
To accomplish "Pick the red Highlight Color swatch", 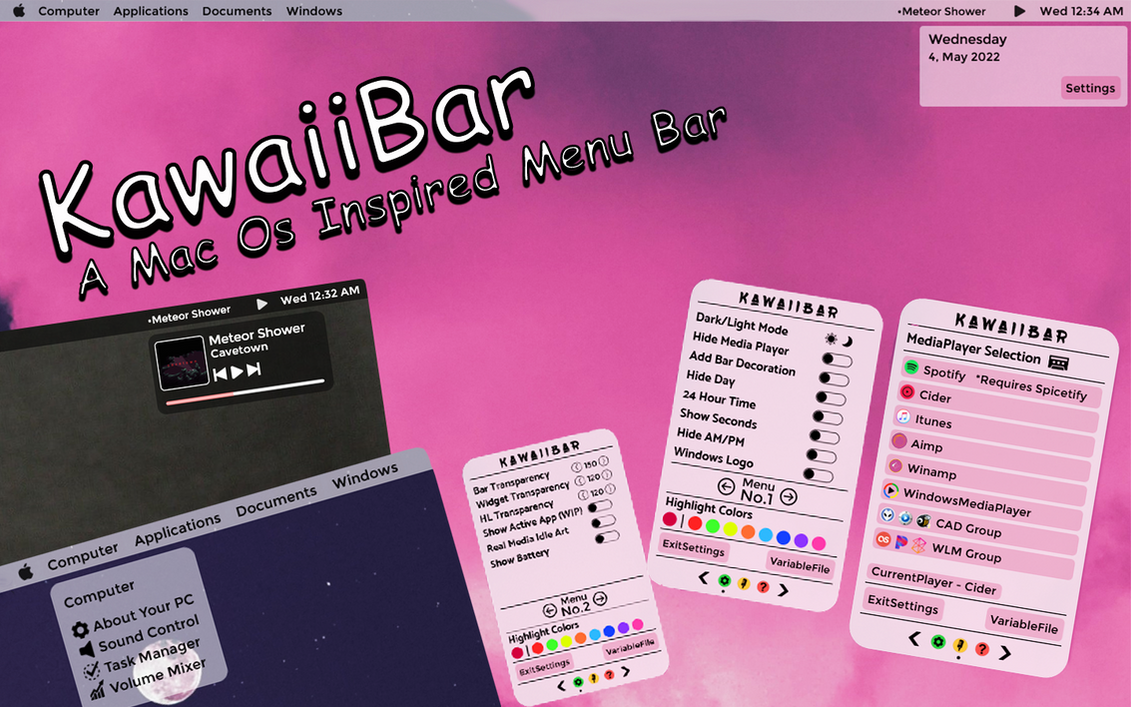I will click(x=694, y=523).
